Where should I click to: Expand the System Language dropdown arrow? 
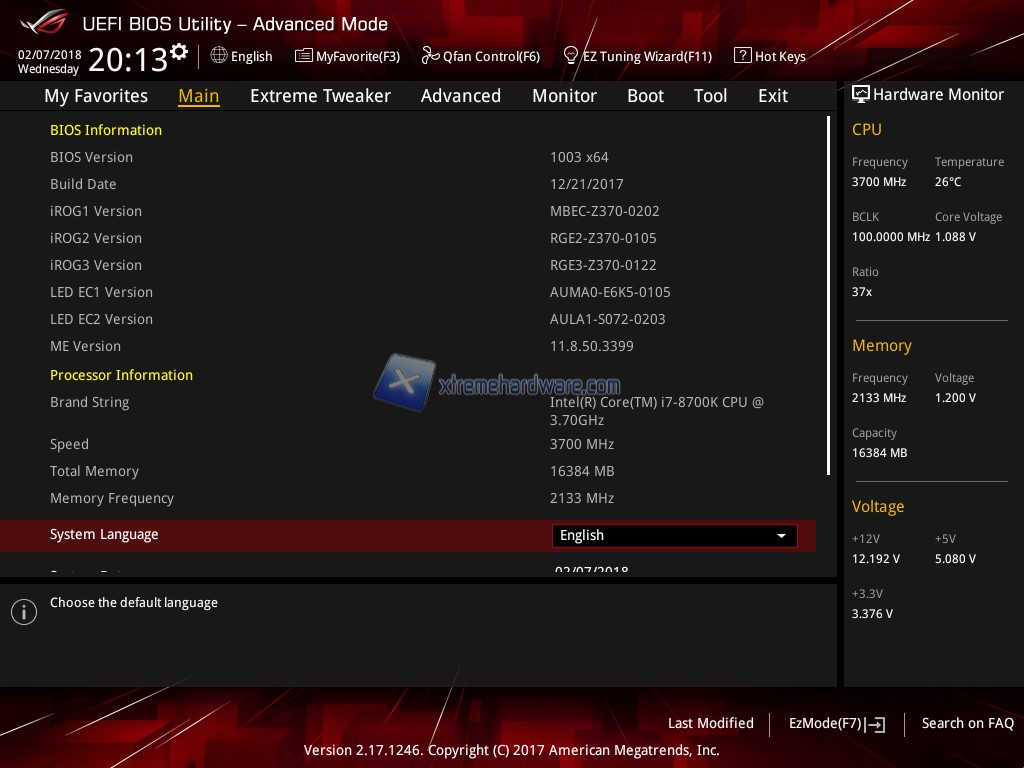click(x=781, y=536)
